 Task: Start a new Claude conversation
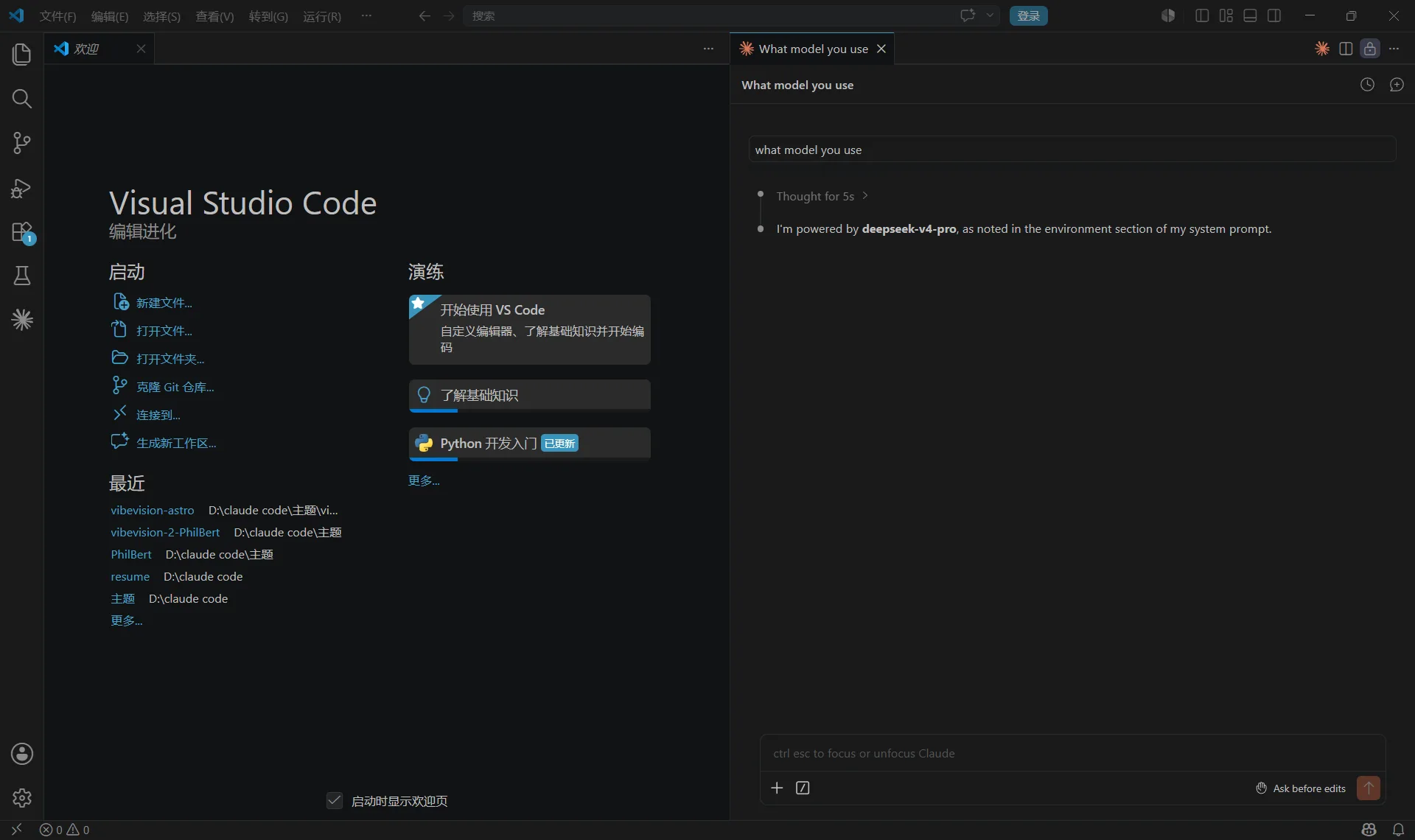point(1397,85)
